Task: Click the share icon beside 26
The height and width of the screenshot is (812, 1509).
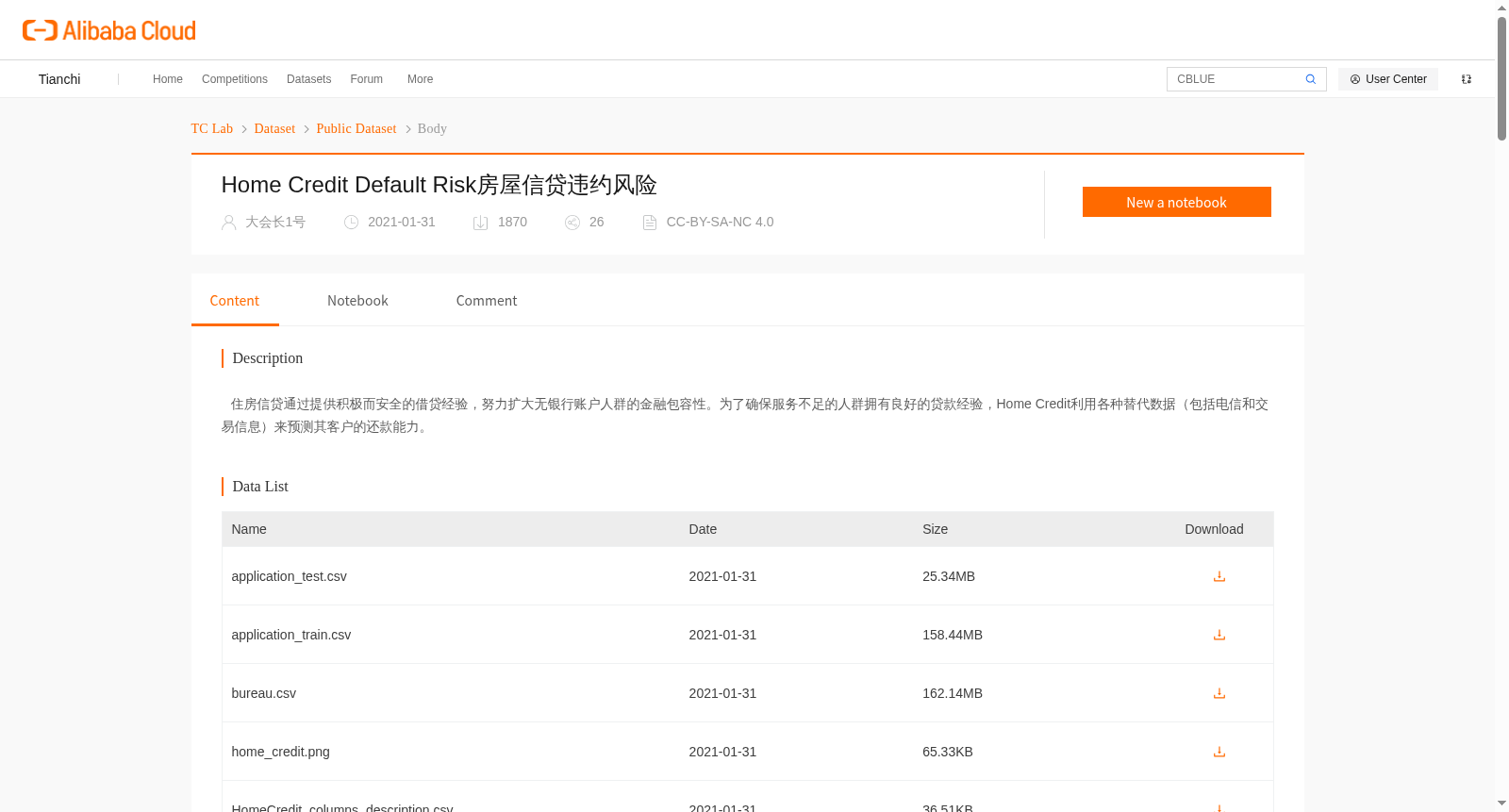Action: pos(572,223)
